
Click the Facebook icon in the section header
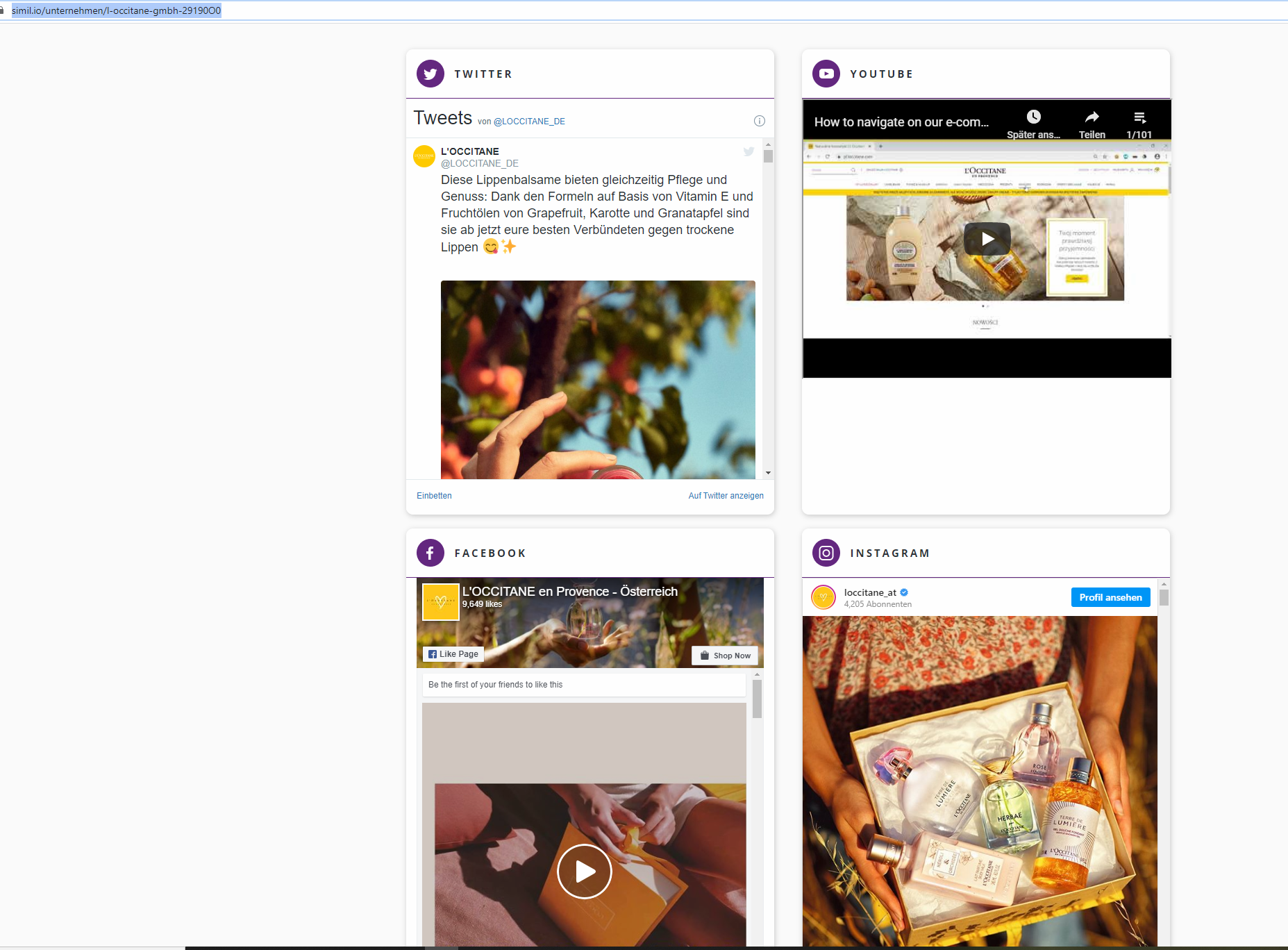(430, 553)
